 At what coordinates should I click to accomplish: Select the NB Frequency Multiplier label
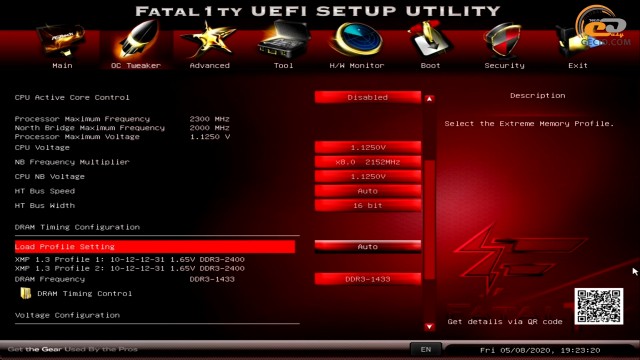coord(72,162)
